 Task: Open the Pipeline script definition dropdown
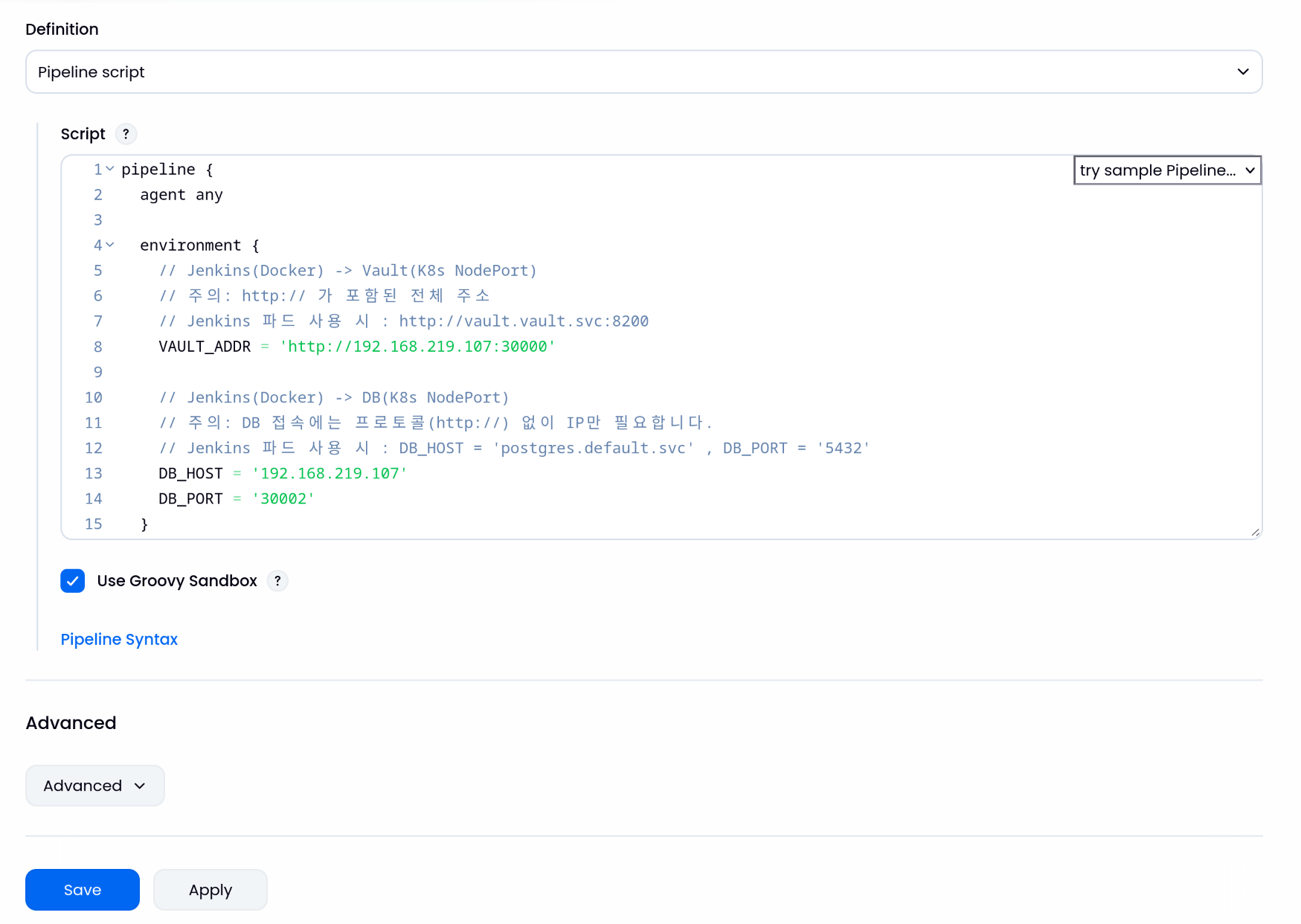coord(644,72)
